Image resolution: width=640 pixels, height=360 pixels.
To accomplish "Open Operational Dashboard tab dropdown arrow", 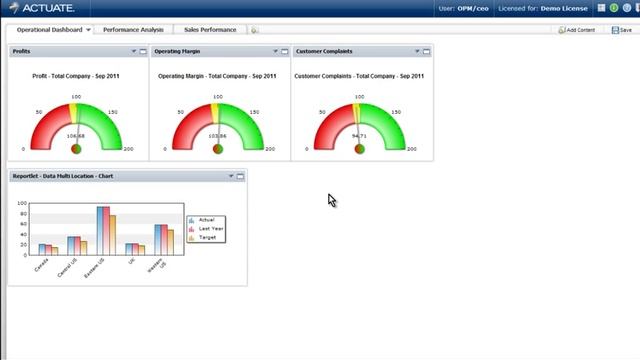I will pyautogui.click(x=88, y=30).
